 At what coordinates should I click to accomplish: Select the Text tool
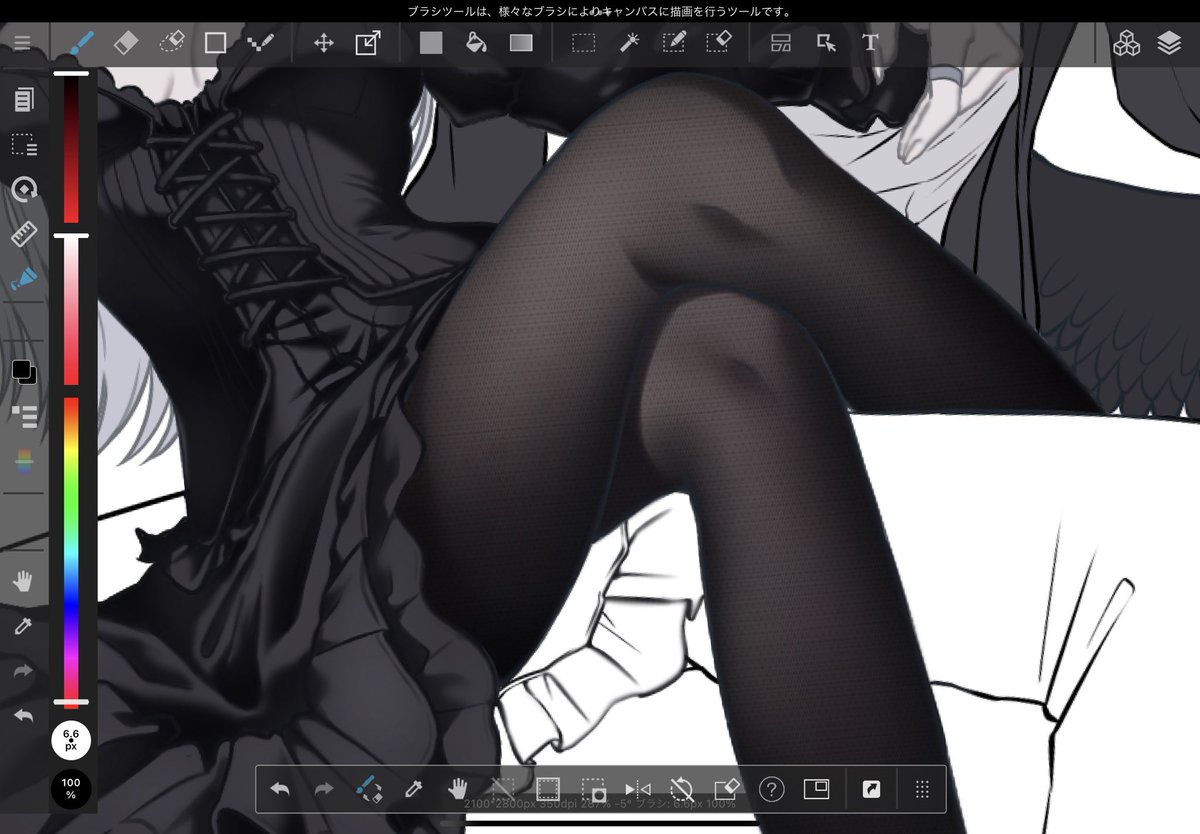[870, 43]
